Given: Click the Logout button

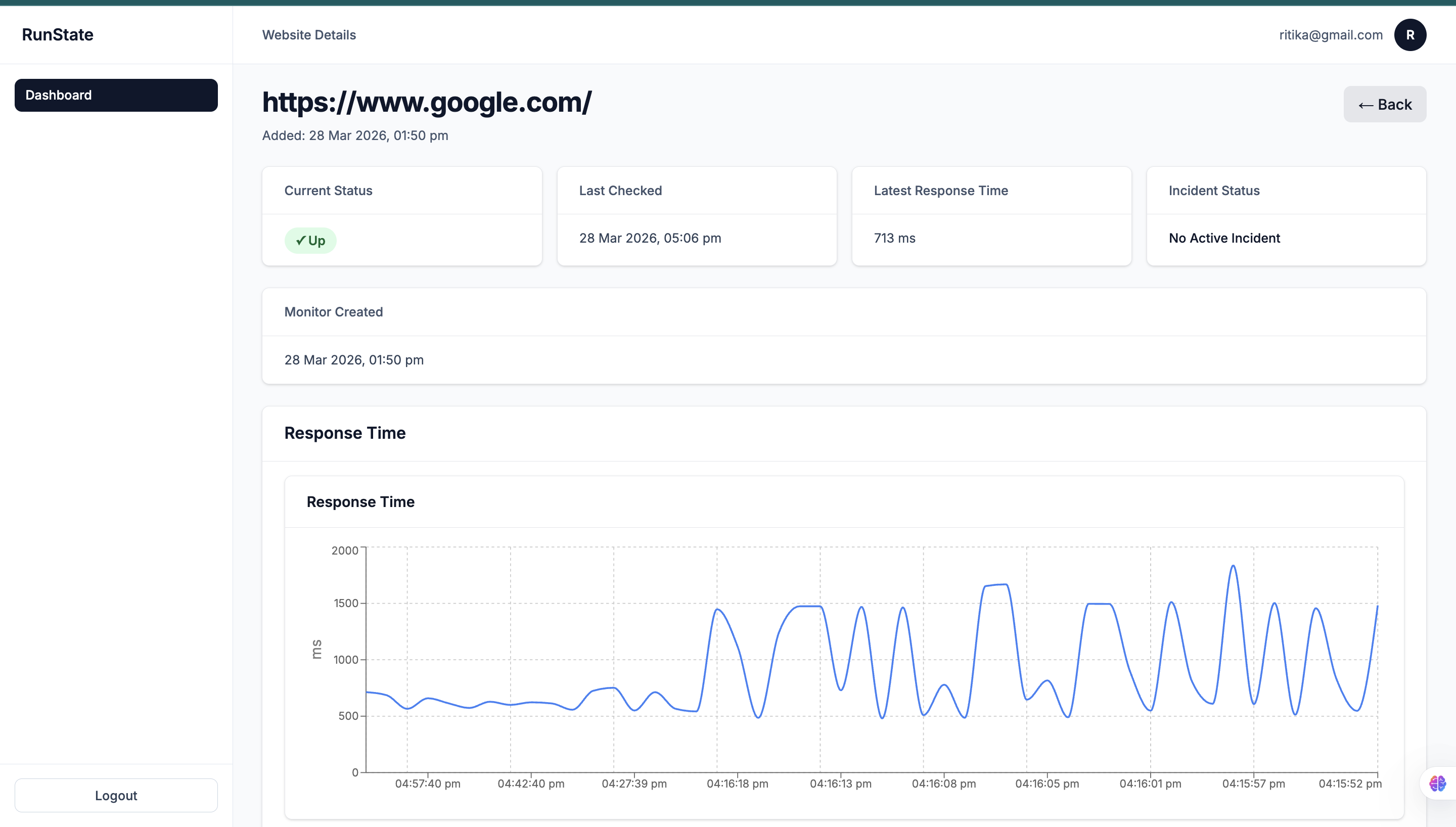Looking at the screenshot, I should (x=116, y=795).
